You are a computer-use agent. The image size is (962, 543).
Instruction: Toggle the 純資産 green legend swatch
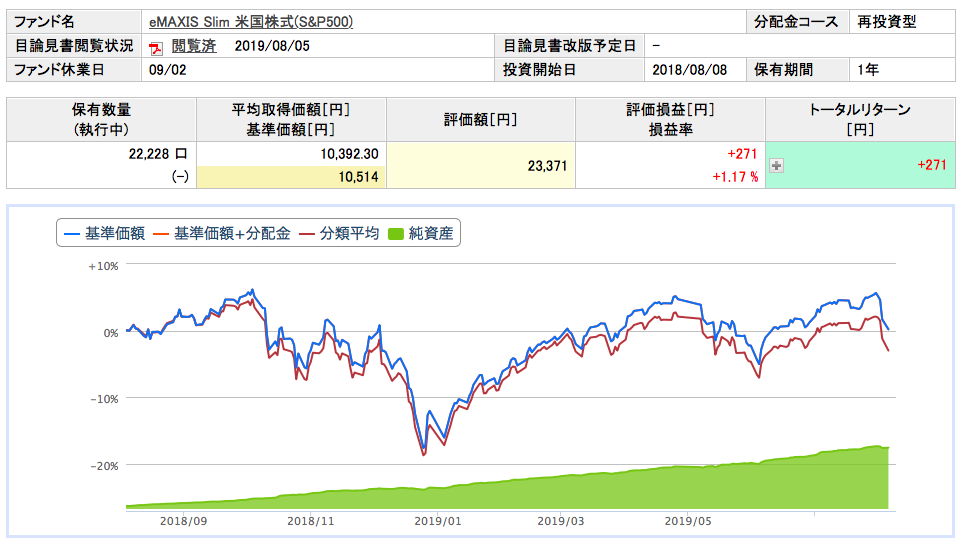[396, 234]
